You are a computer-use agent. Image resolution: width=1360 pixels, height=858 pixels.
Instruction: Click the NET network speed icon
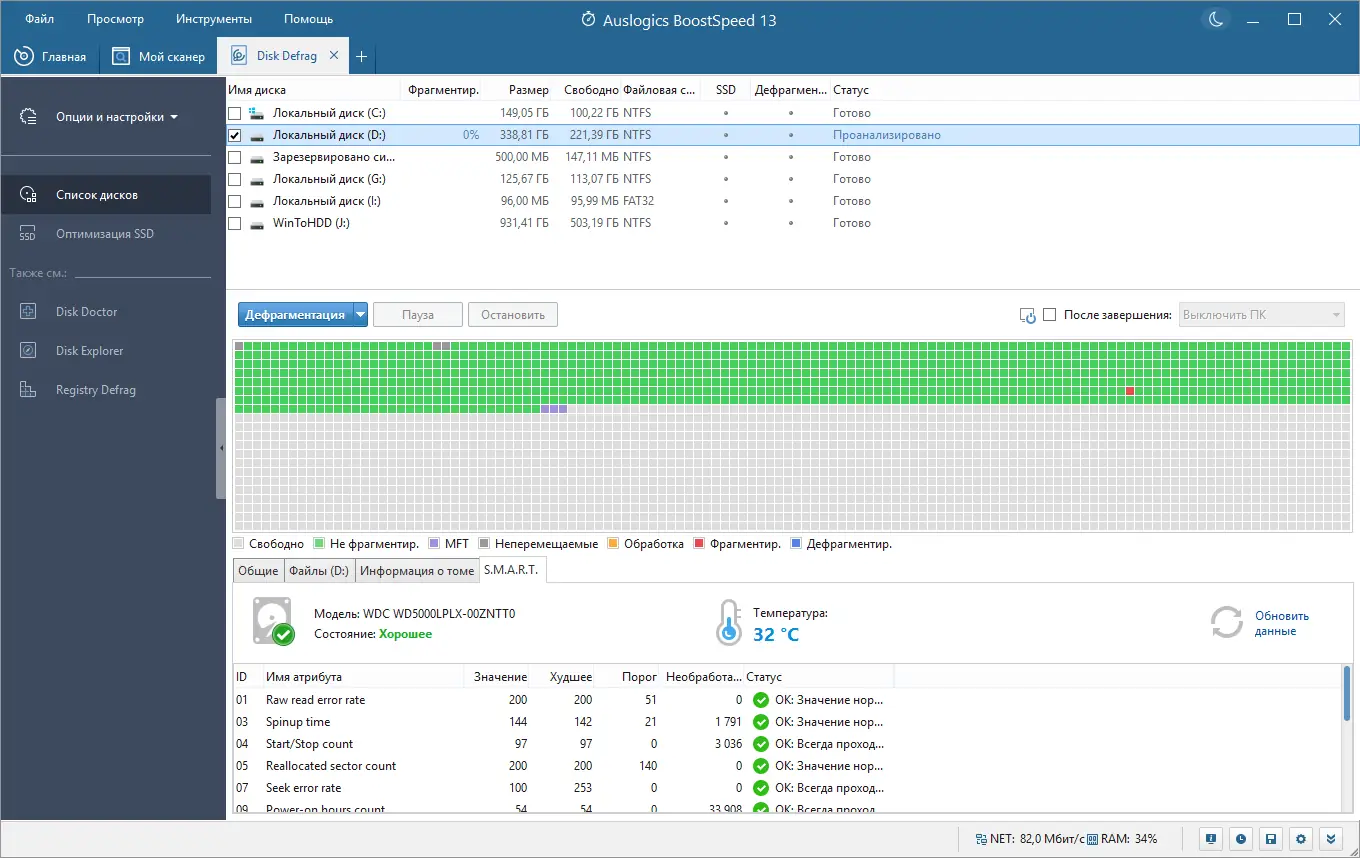980,839
